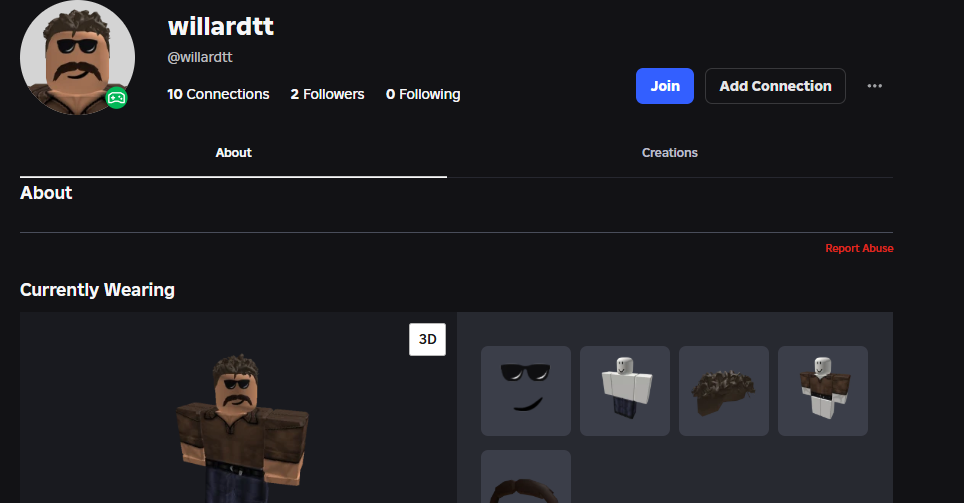The image size is (964, 503).
Task: Open the 0 Following list
Action: [423, 94]
